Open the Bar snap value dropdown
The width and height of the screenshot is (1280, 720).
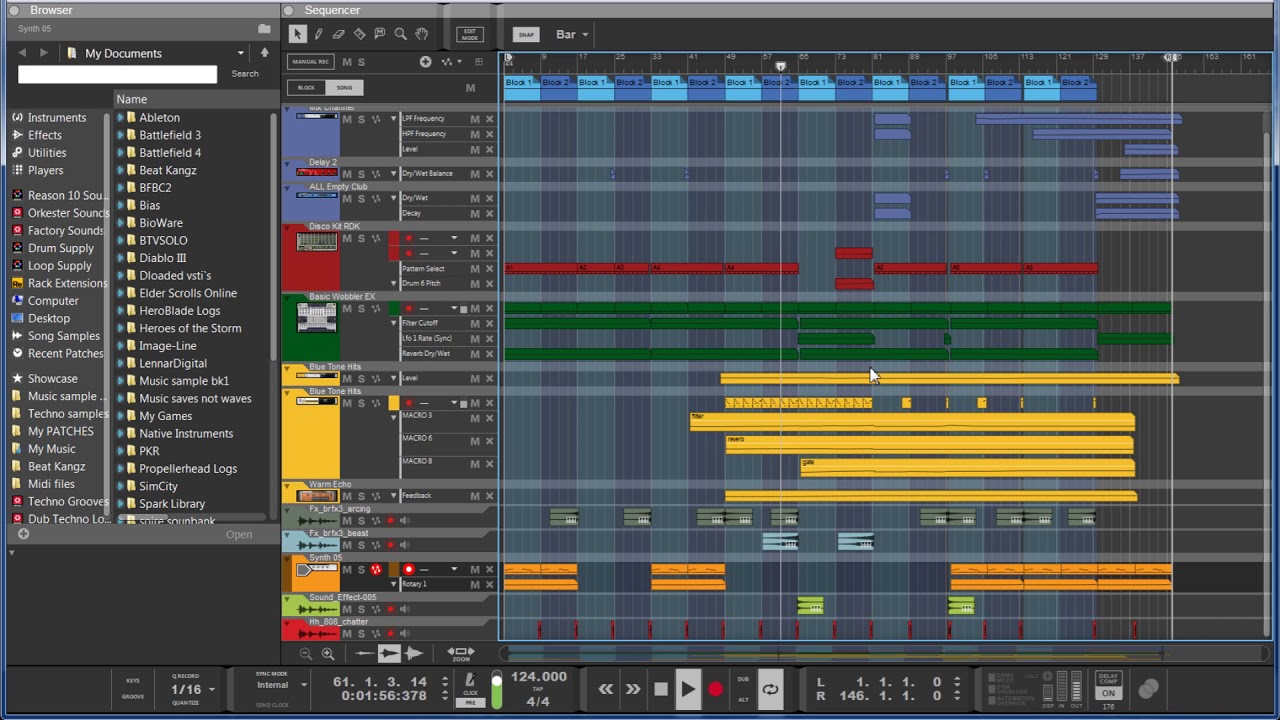[572, 34]
